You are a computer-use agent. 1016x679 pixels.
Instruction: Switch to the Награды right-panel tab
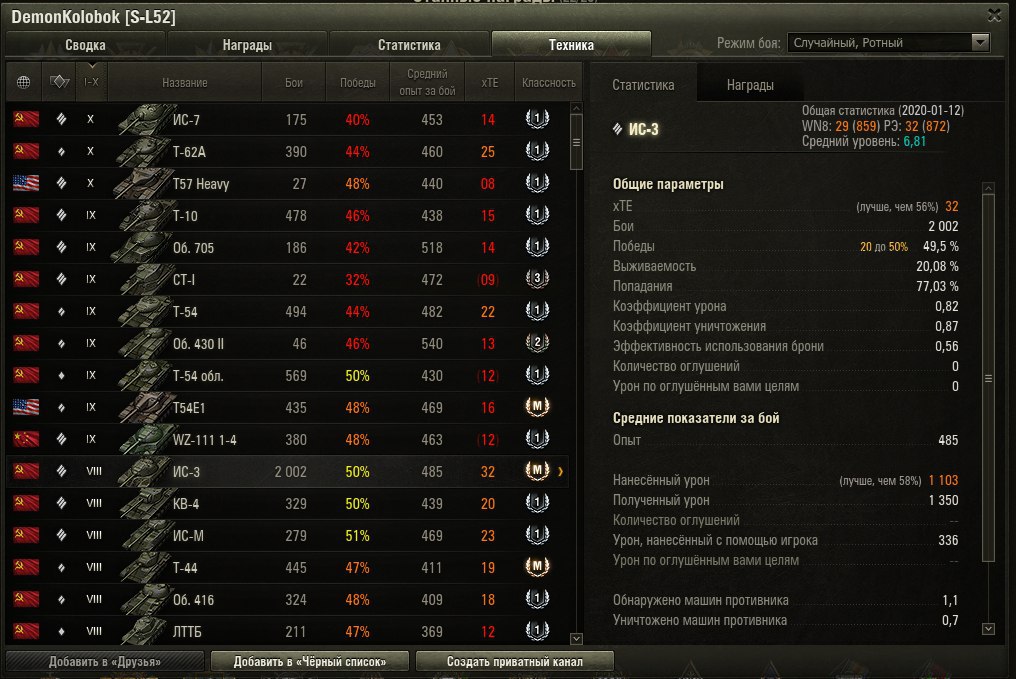click(750, 85)
